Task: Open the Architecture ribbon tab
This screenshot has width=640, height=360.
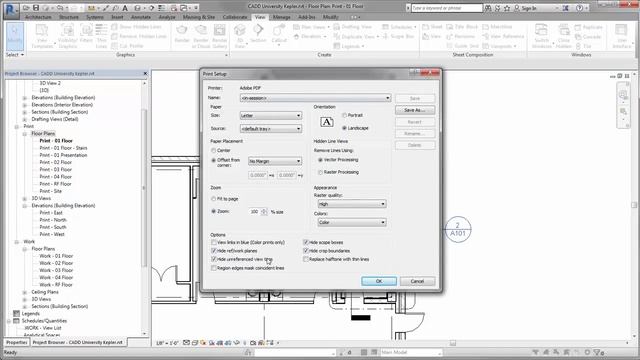Action: 38,17
